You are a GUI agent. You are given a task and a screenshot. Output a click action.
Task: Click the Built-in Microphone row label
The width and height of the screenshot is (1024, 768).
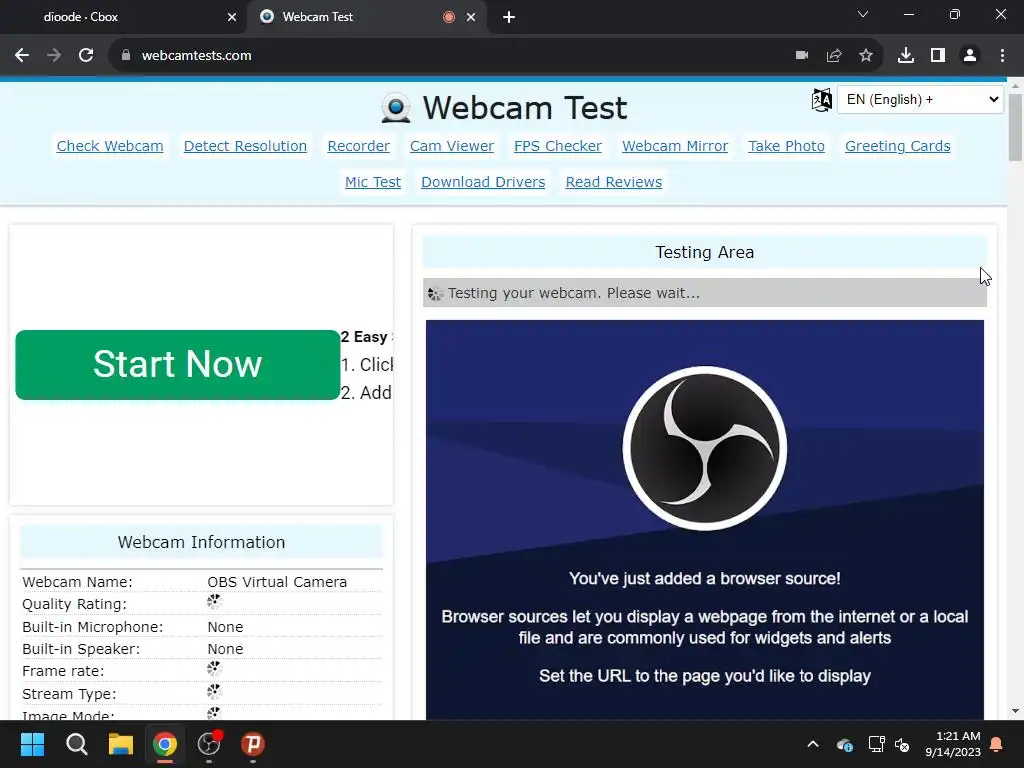click(x=93, y=627)
